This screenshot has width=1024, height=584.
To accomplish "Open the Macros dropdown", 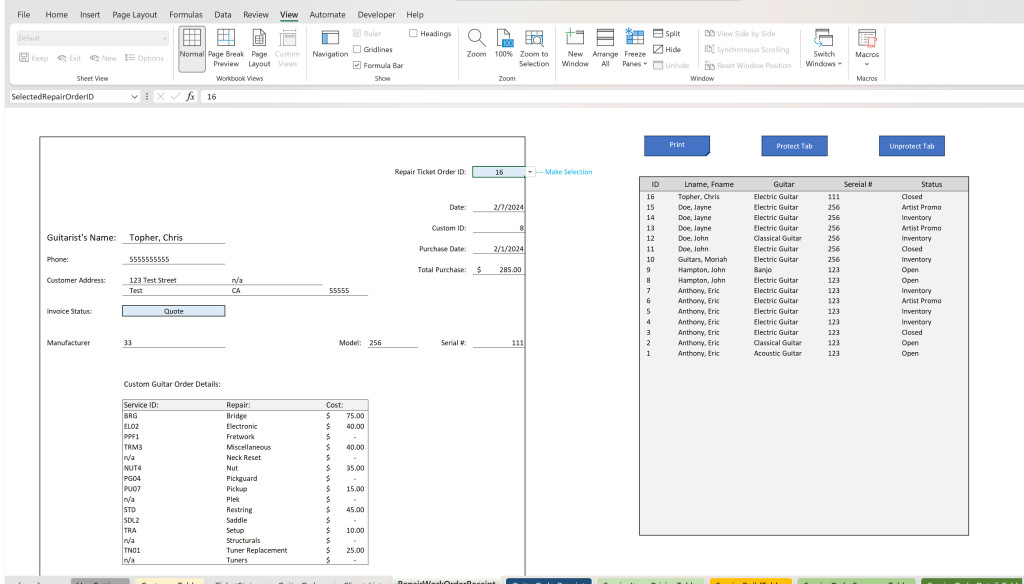I will pos(867,48).
